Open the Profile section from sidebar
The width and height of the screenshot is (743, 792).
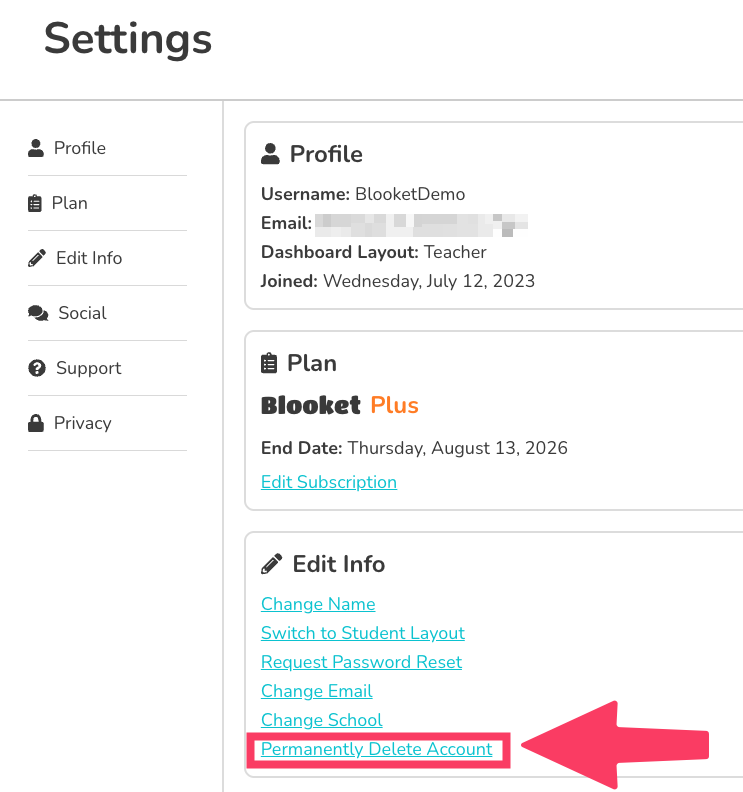(79, 148)
